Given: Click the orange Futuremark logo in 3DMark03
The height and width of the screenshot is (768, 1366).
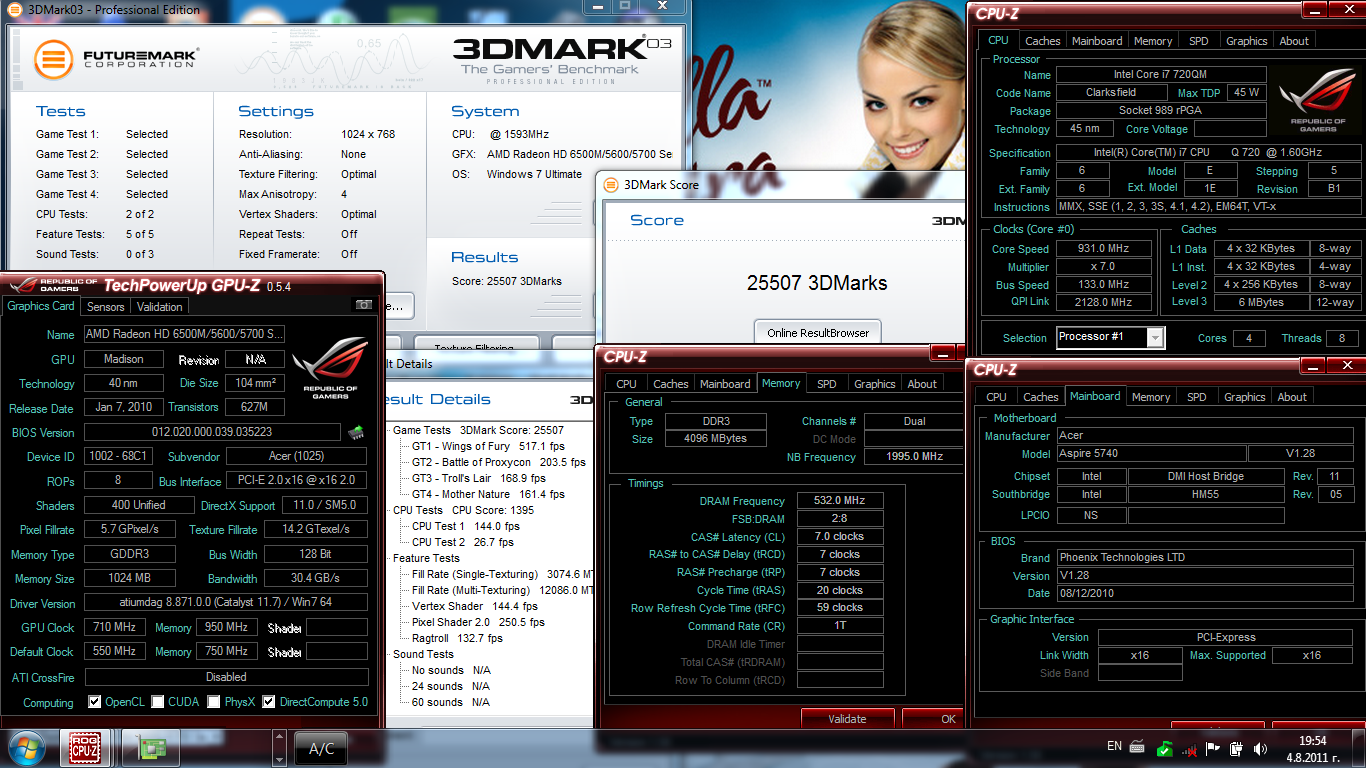Looking at the screenshot, I should point(54,59).
